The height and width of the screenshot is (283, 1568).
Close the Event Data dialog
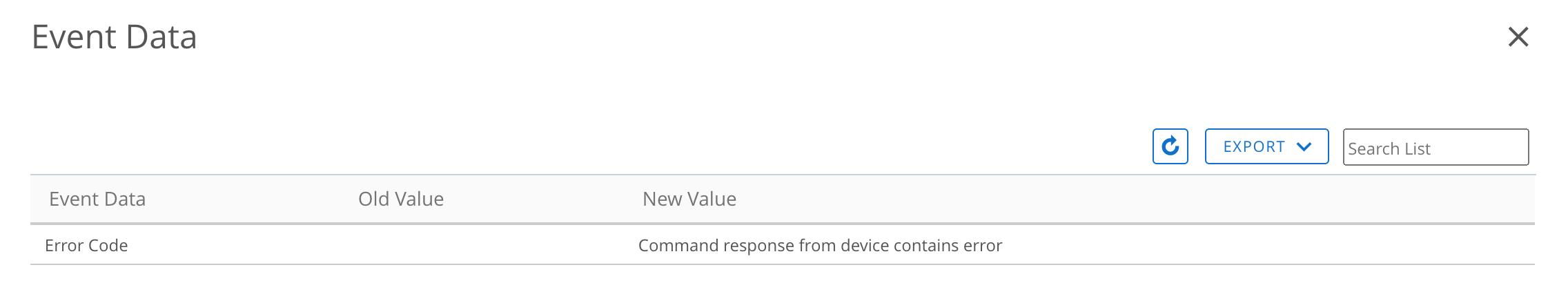[x=1518, y=37]
